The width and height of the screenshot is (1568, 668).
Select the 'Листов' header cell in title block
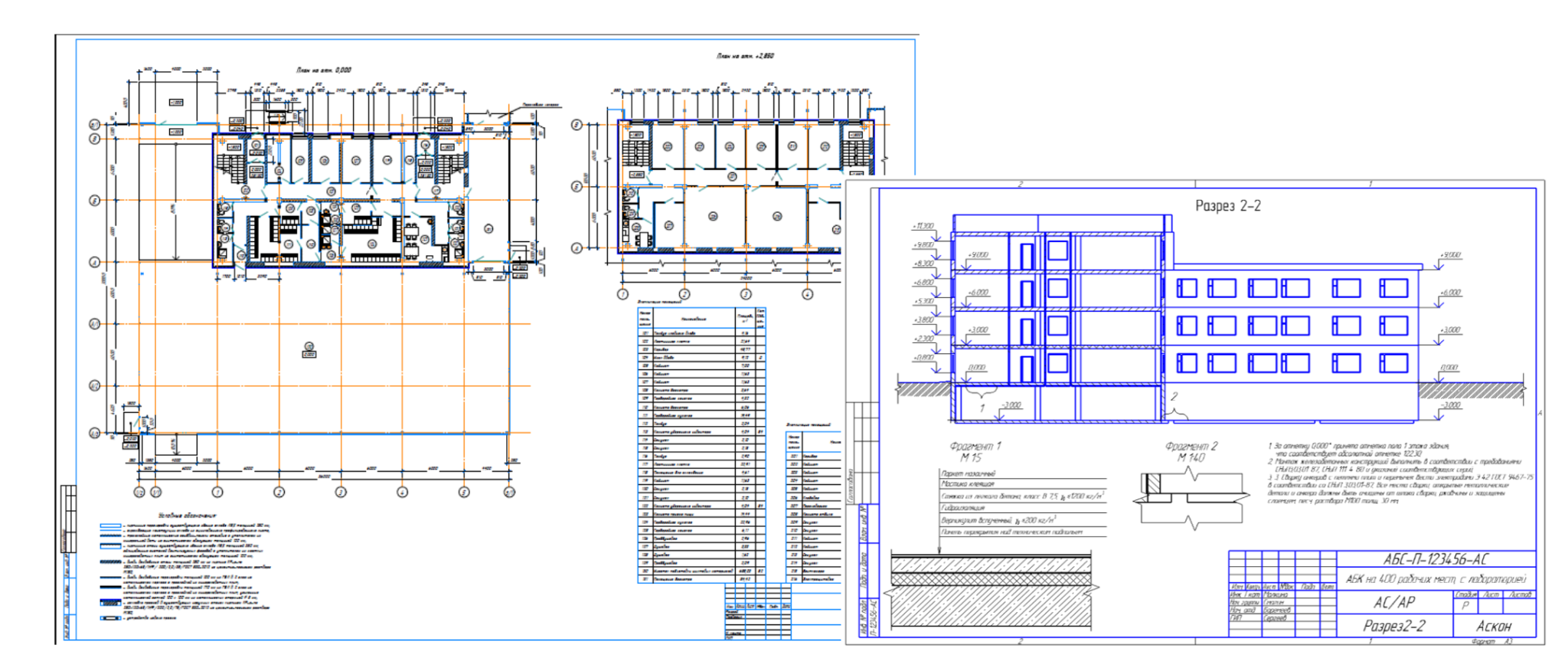pyautogui.click(x=1520, y=594)
